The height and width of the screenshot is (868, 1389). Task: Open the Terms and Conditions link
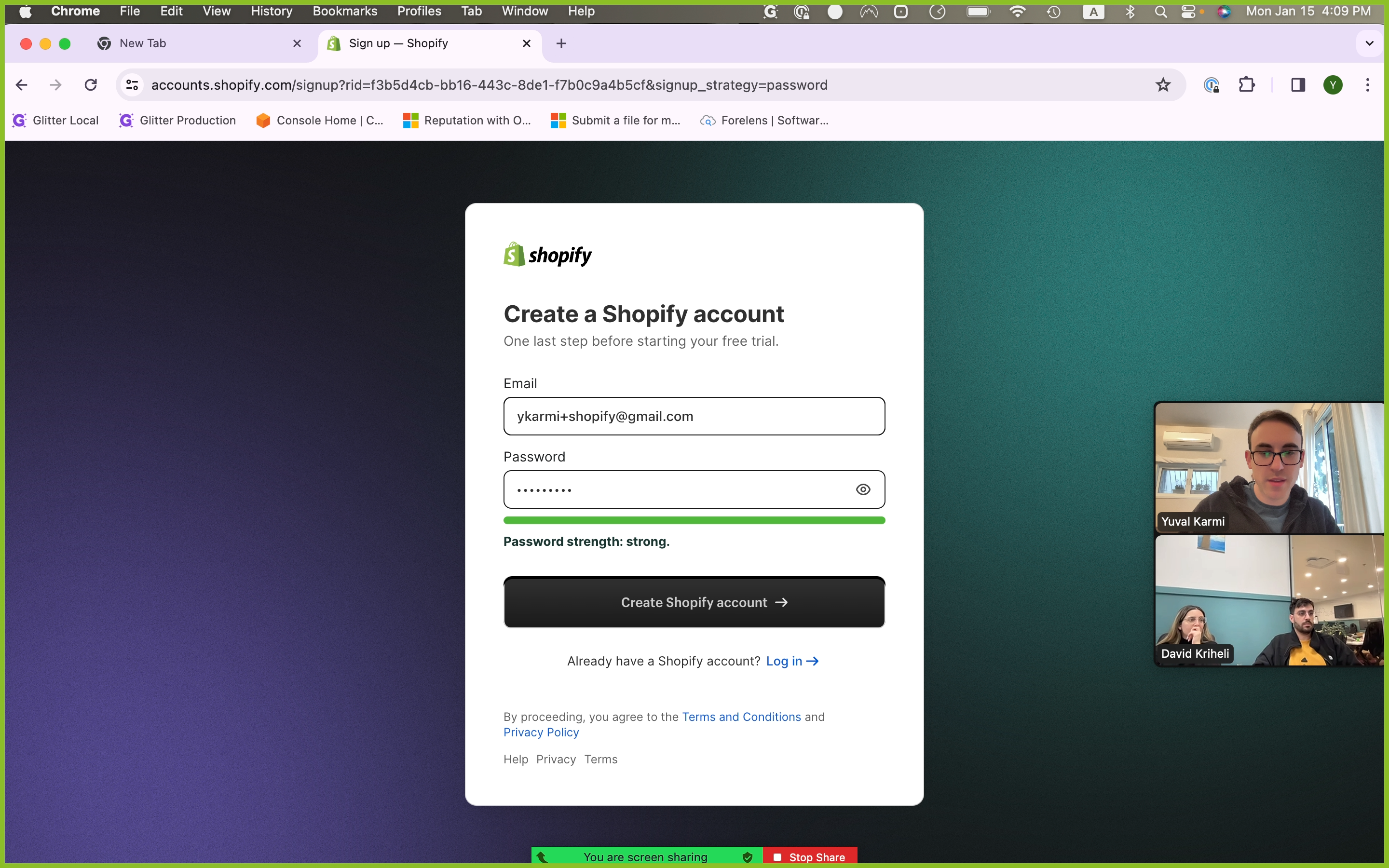741,717
